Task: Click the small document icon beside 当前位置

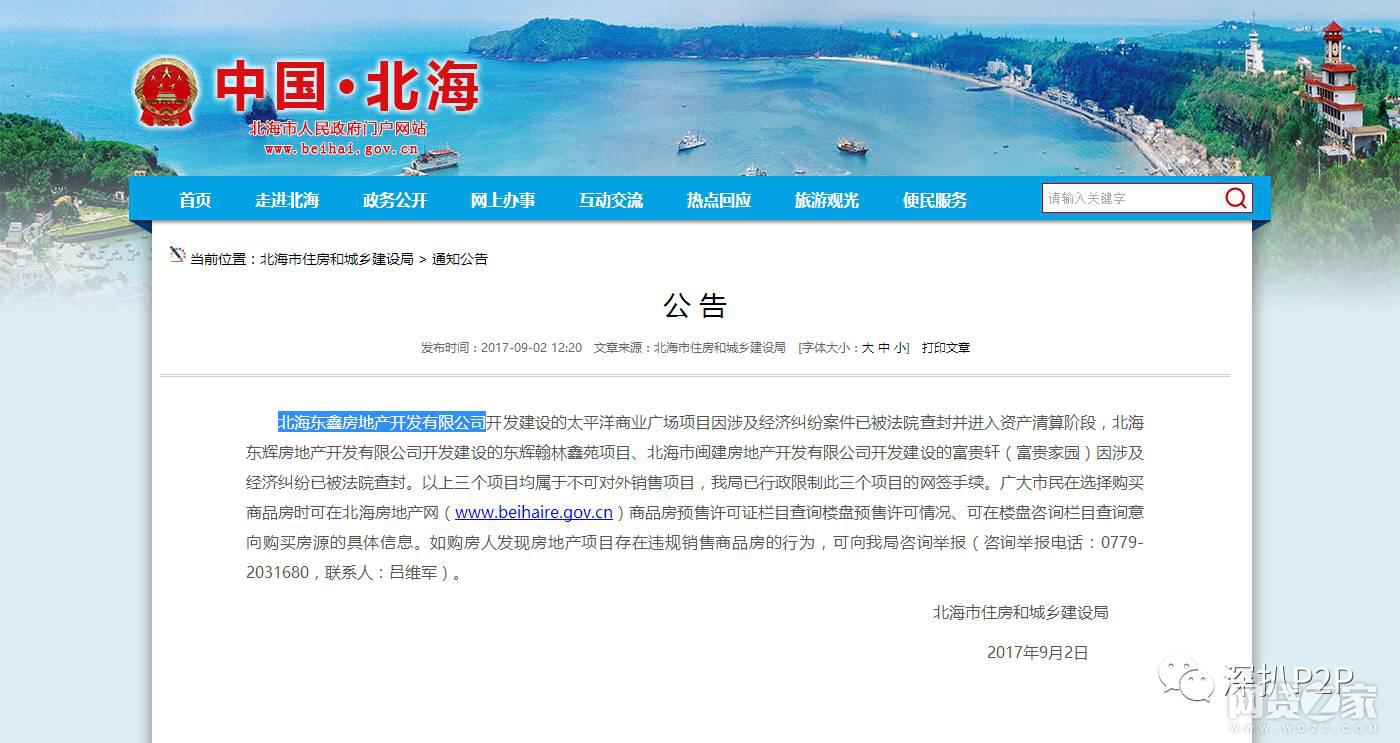Action: coord(176,255)
